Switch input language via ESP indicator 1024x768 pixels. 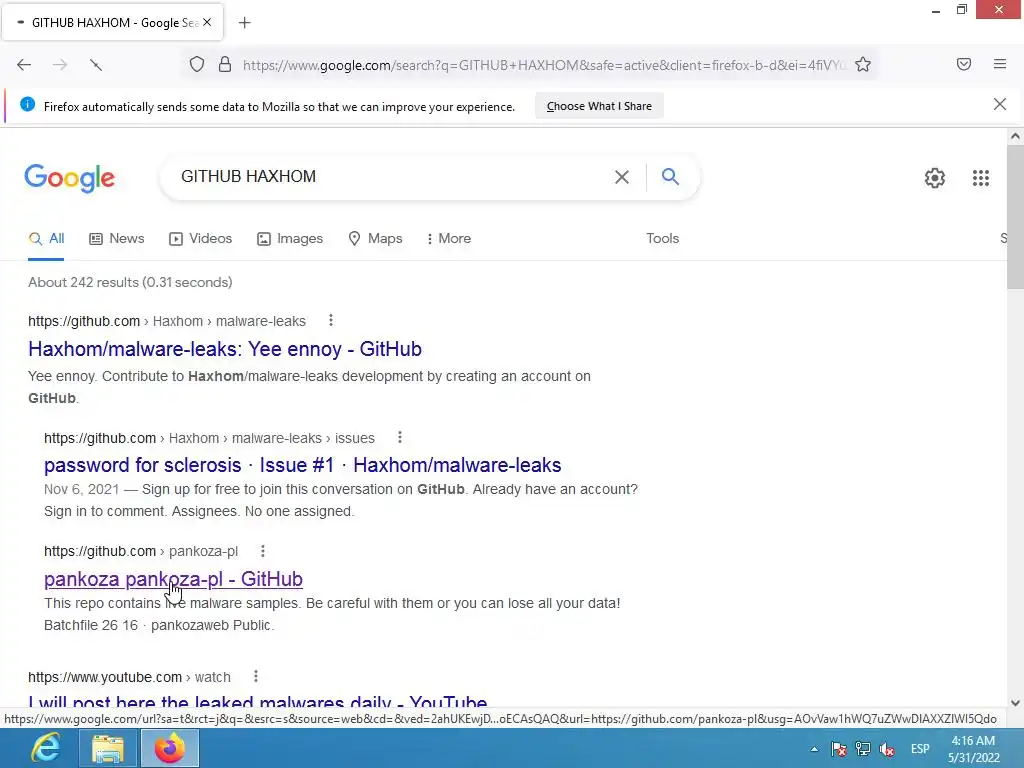pyautogui.click(x=920, y=748)
